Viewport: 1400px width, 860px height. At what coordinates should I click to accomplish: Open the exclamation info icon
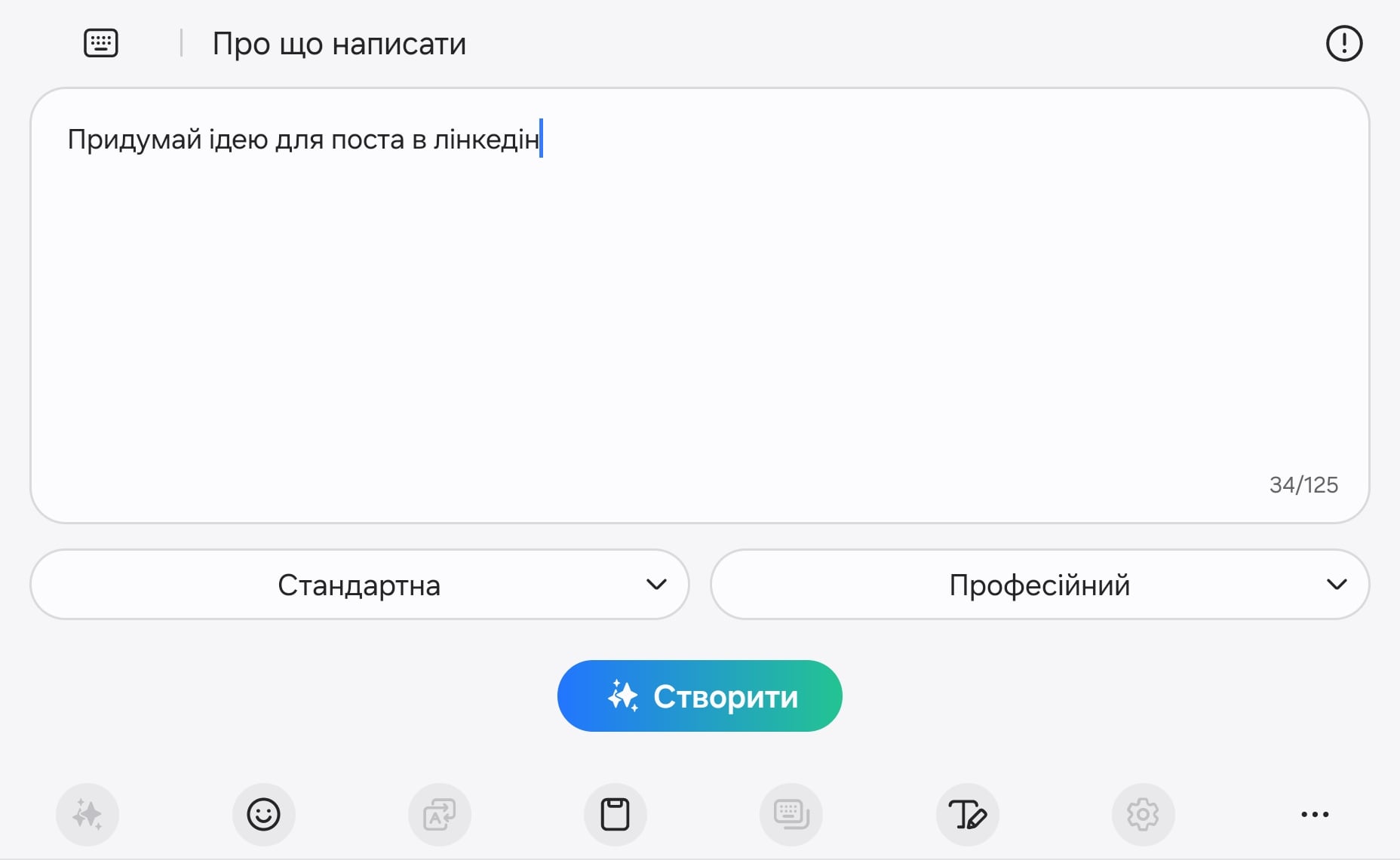tap(1343, 43)
